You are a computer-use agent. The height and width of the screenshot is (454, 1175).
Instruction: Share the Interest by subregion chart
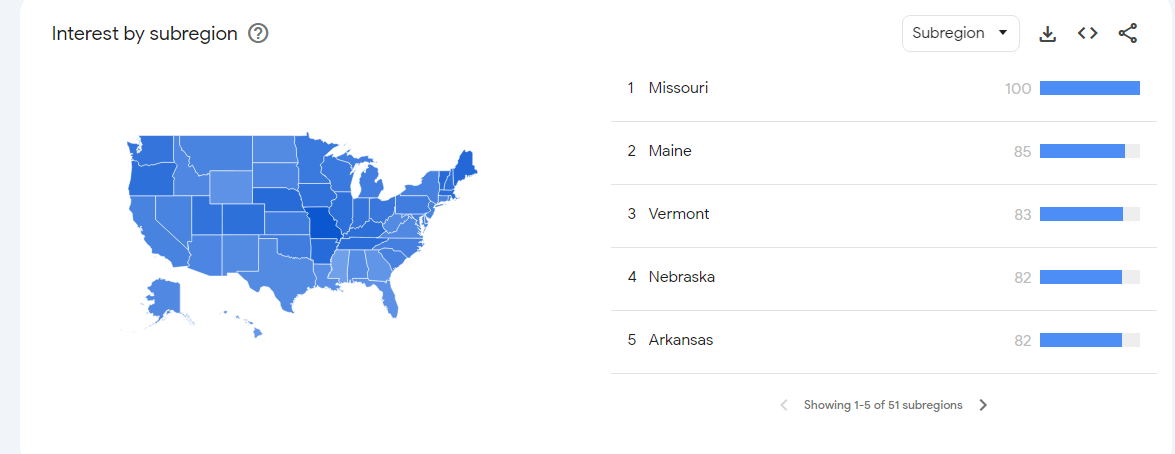1127,33
